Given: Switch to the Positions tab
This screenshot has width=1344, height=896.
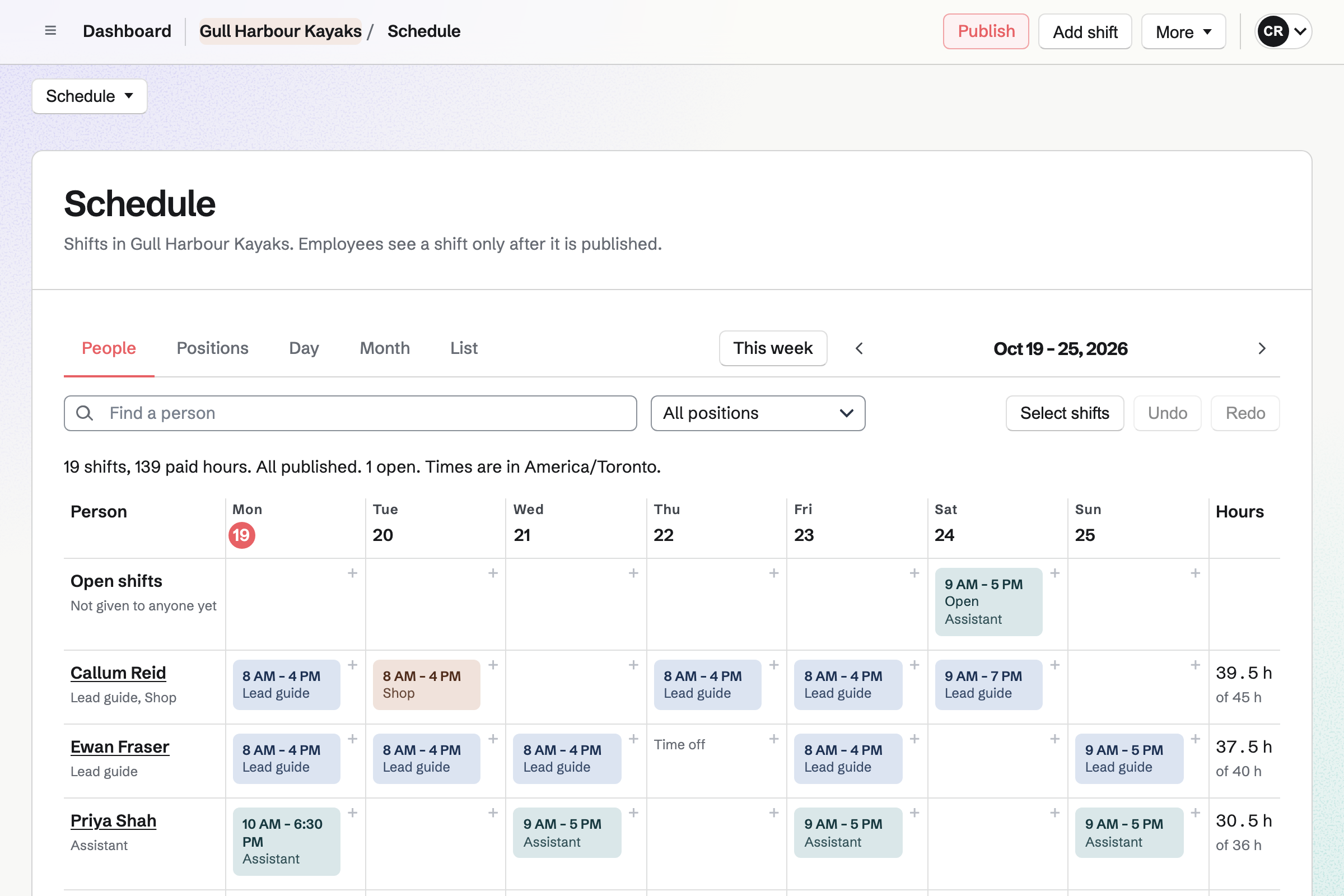Looking at the screenshot, I should coord(213,348).
